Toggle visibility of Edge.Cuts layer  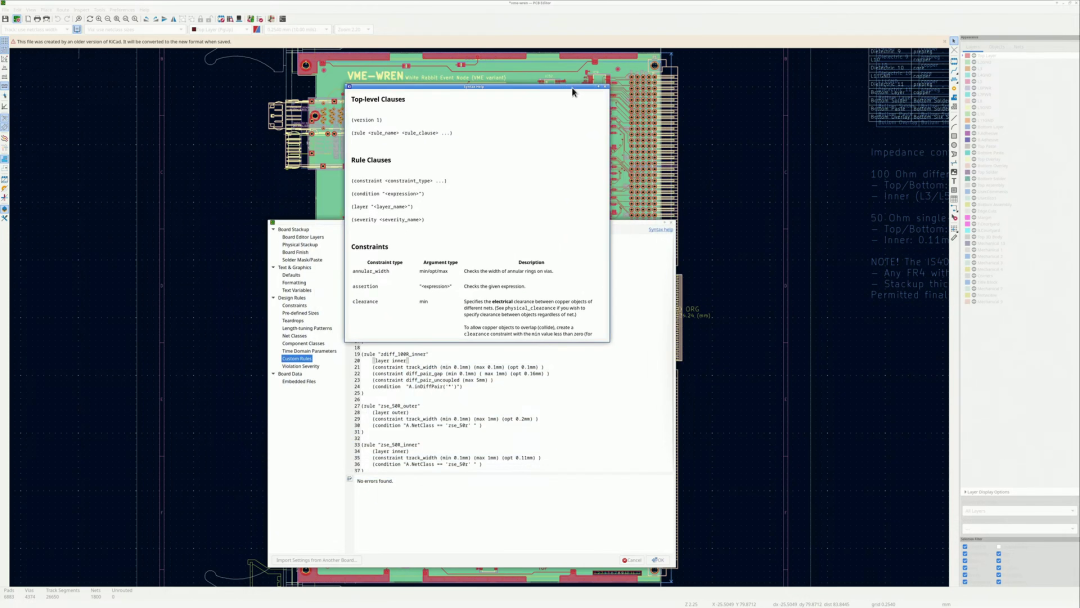point(974,211)
